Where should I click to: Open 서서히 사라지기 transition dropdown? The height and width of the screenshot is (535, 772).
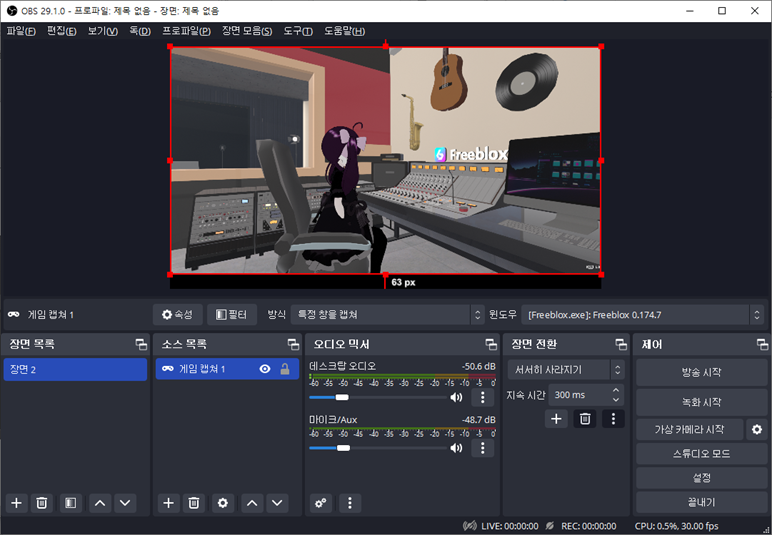(x=566, y=369)
